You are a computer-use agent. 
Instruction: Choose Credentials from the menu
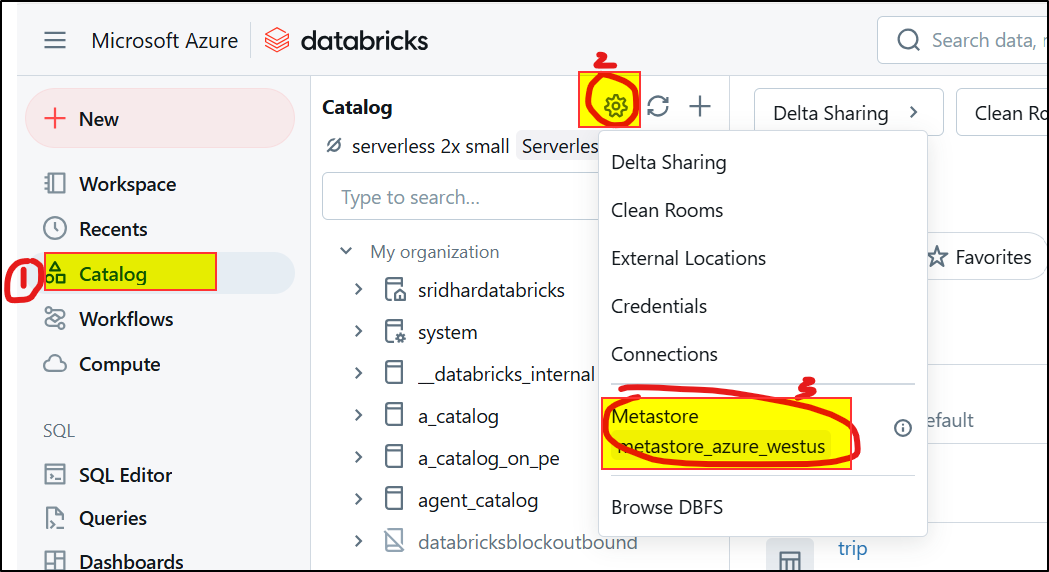[763, 306]
